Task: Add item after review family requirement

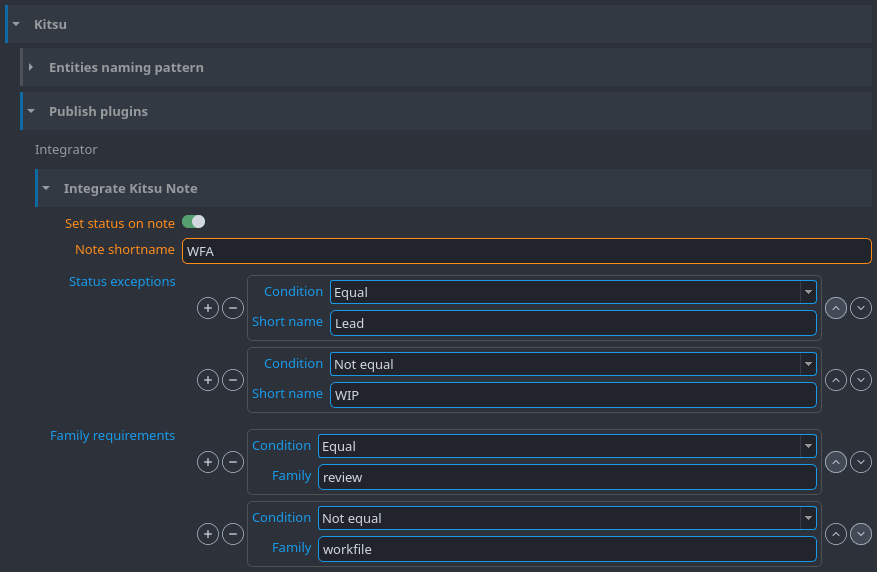Action: click(208, 462)
